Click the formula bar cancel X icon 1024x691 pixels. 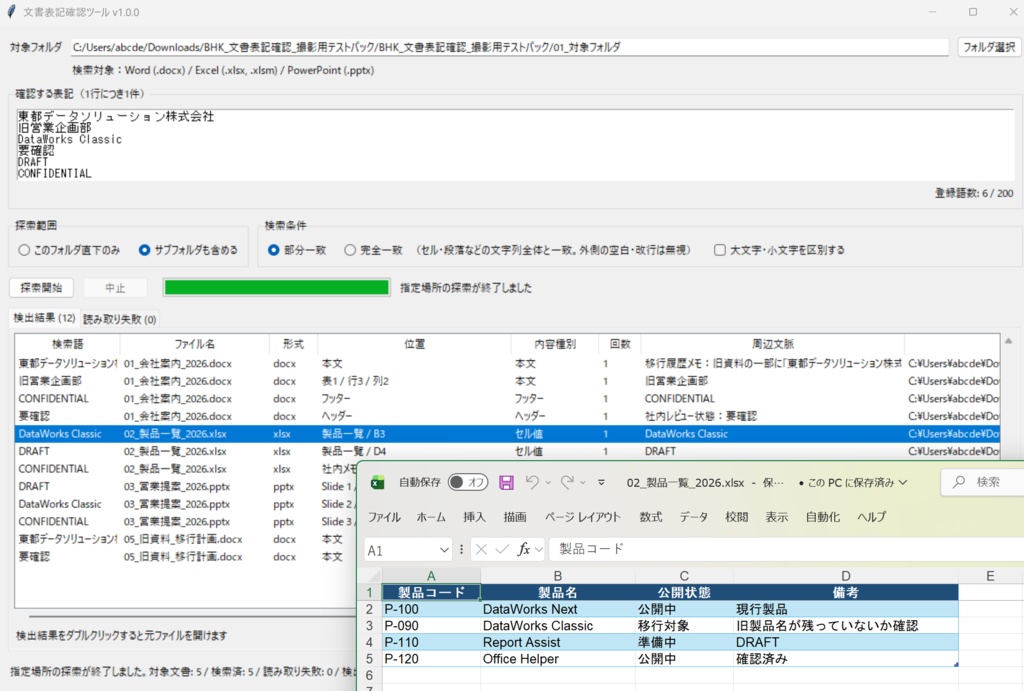(x=481, y=550)
